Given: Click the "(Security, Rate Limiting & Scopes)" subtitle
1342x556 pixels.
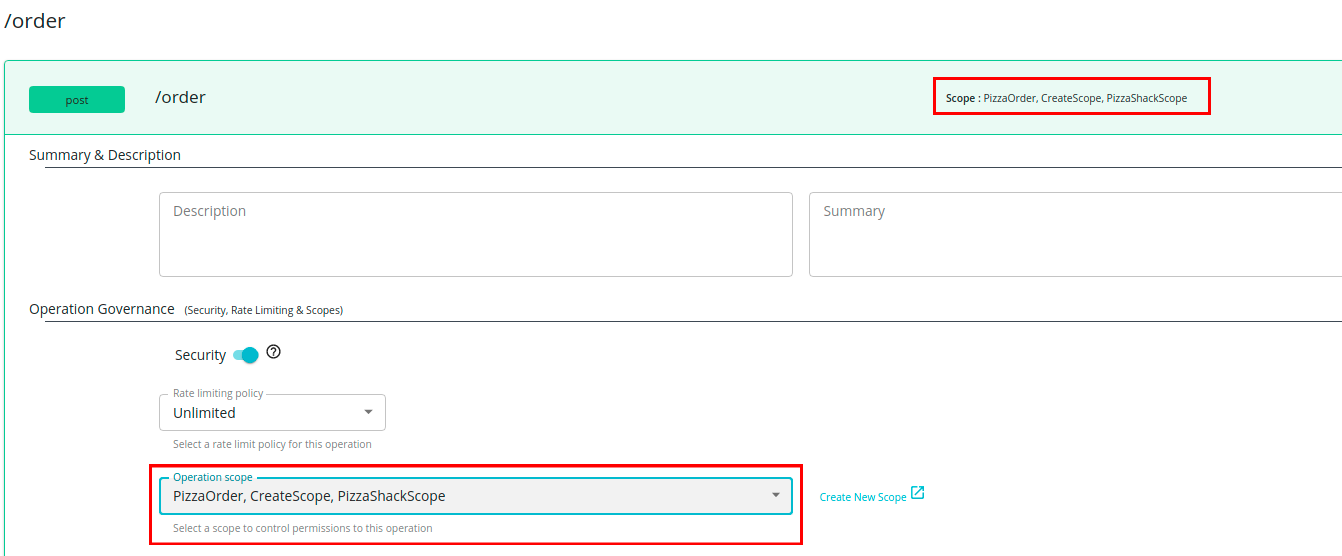Looking at the screenshot, I should pos(263,310).
